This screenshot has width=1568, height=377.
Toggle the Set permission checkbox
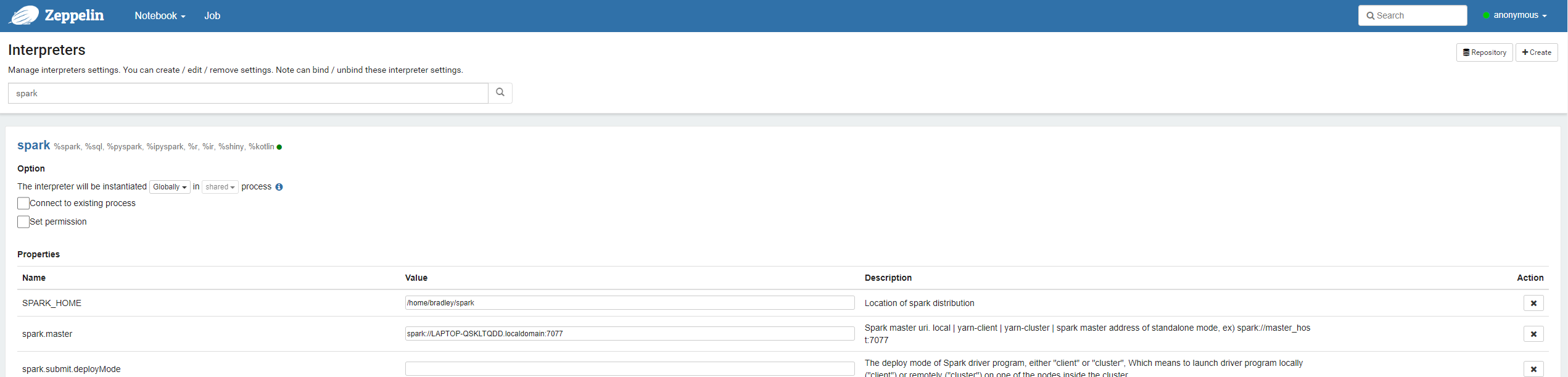(x=23, y=222)
